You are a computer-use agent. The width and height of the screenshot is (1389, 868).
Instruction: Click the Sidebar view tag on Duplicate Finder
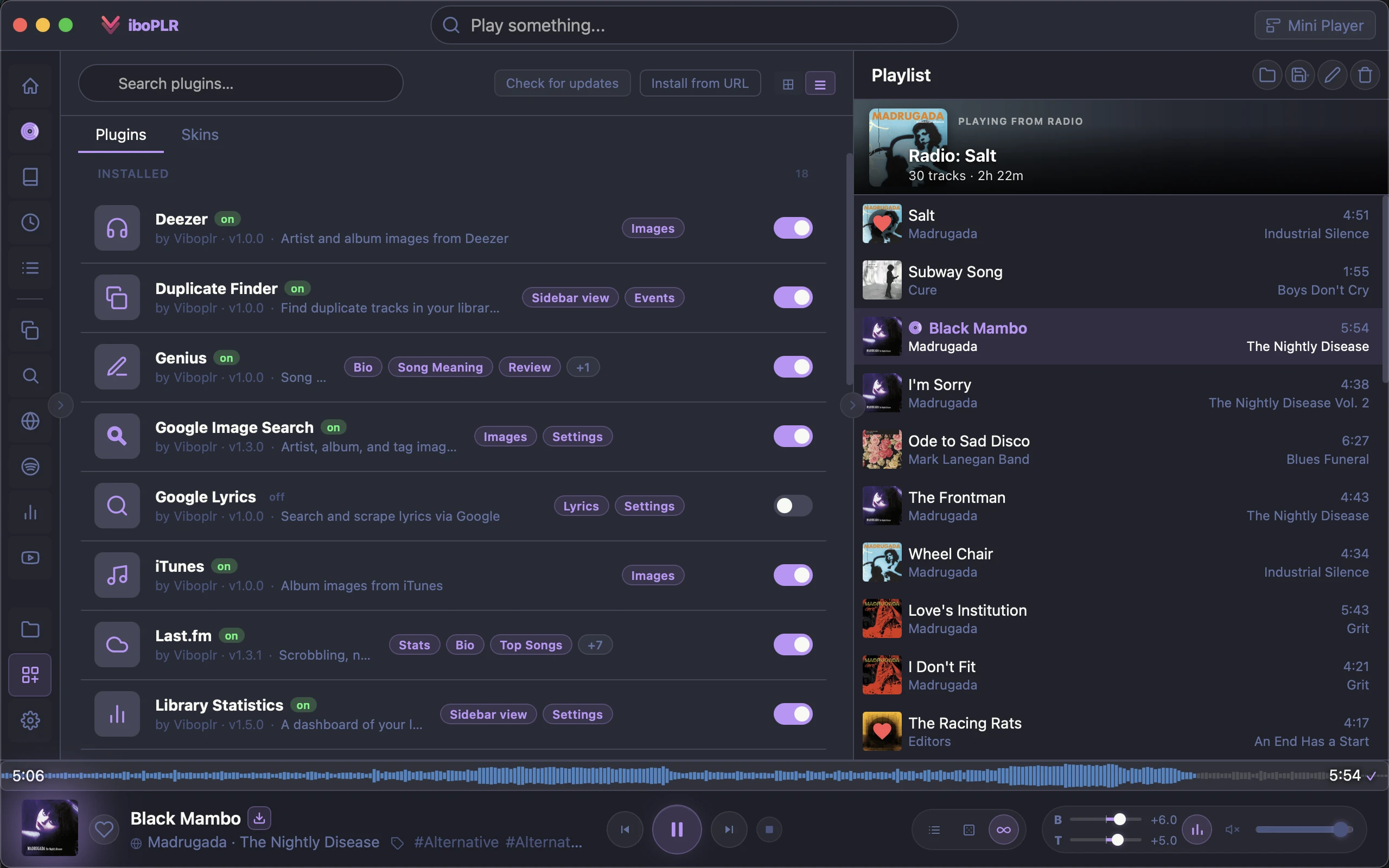point(570,298)
